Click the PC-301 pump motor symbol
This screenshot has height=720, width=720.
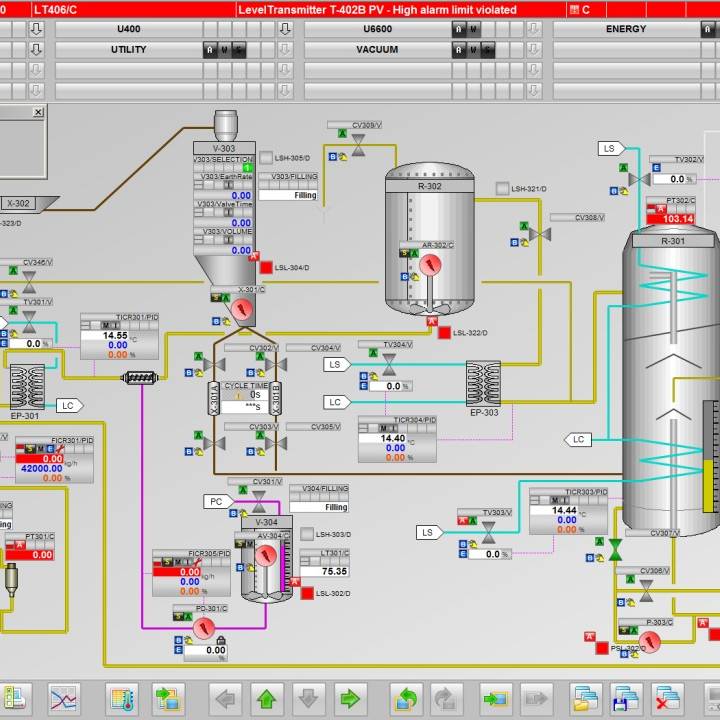pyautogui.click(x=205, y=627)
